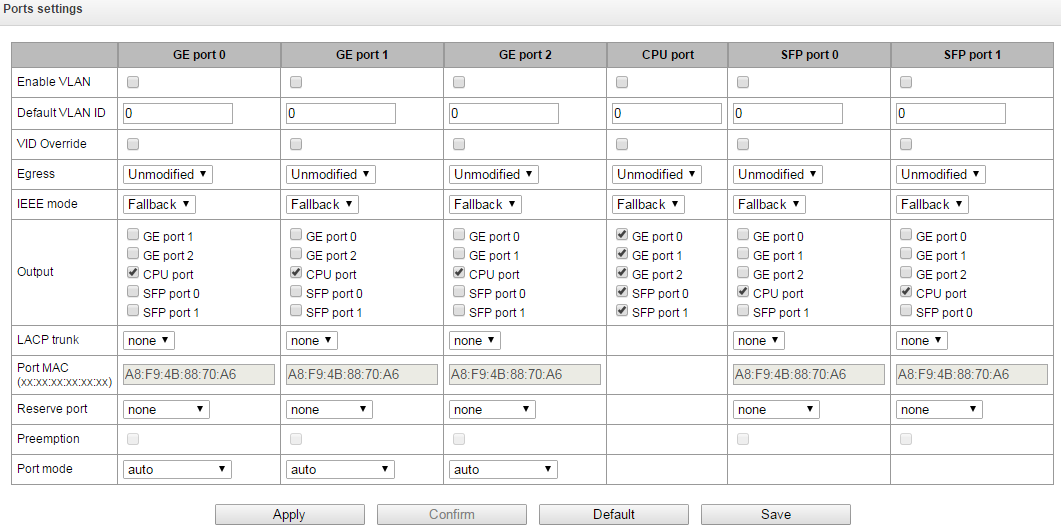Click the Default button

click(x=613, y=514)
